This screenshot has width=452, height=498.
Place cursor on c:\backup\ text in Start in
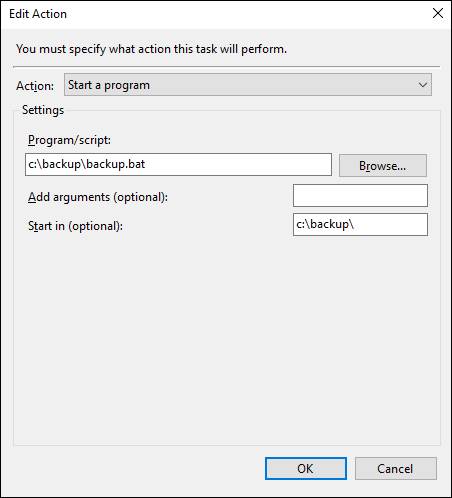pos(325,224)
